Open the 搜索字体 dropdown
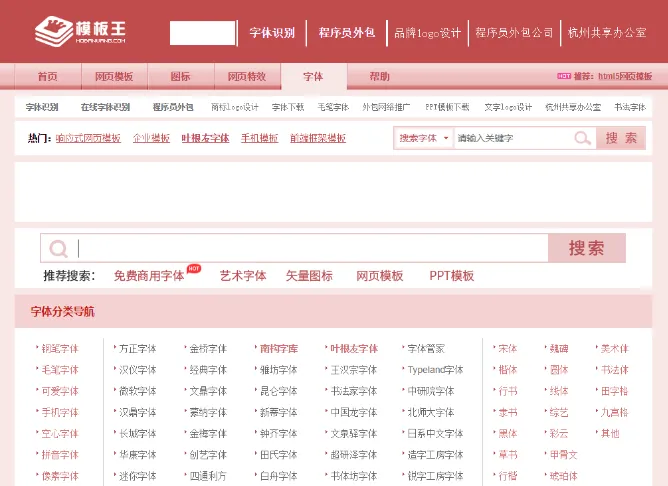The height and width of the screenshot is (486, 668). click(423, 138)
